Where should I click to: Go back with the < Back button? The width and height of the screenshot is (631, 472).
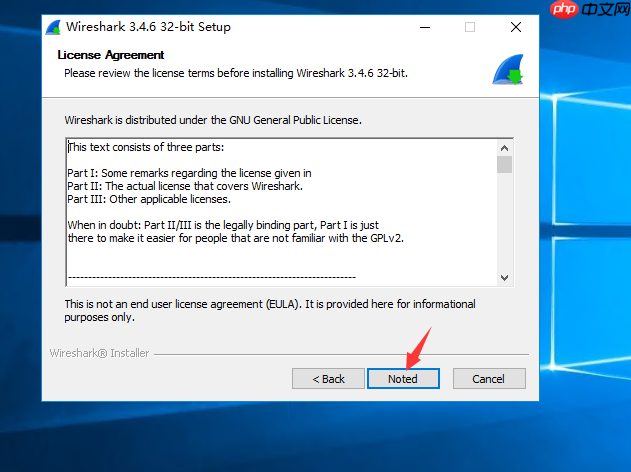pyautogui.click(x=328, y=379)
